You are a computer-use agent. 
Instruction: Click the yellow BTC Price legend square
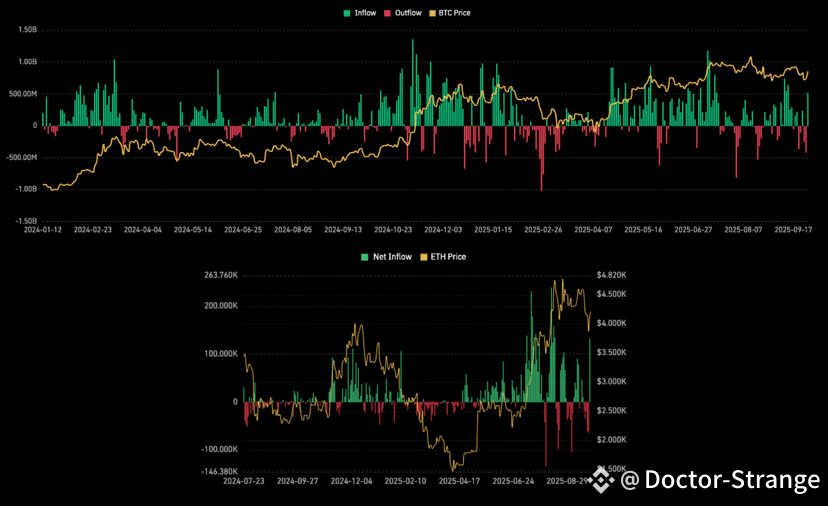(x=432, y=13)
